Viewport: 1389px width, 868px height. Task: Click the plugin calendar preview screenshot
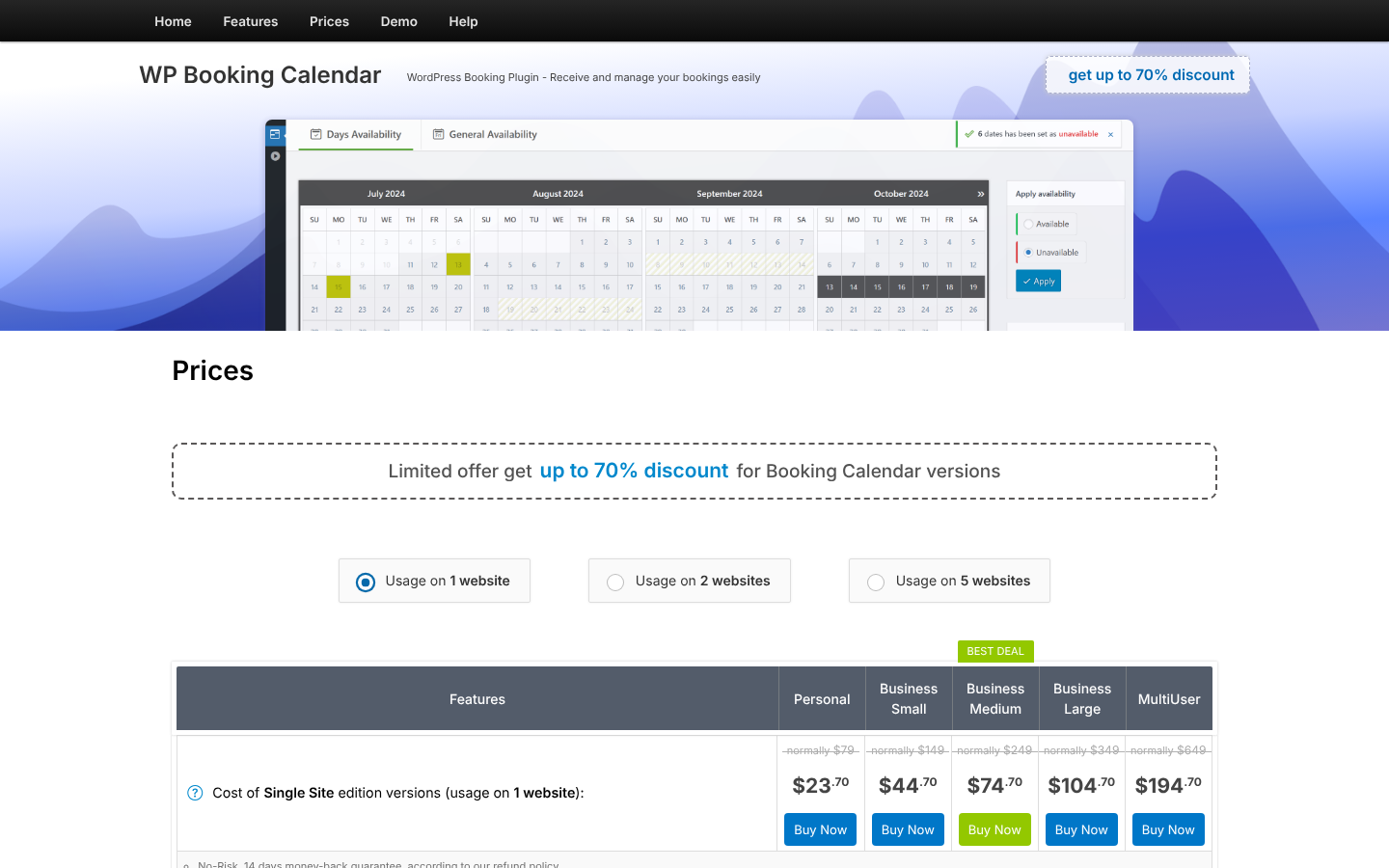(699, 225)
